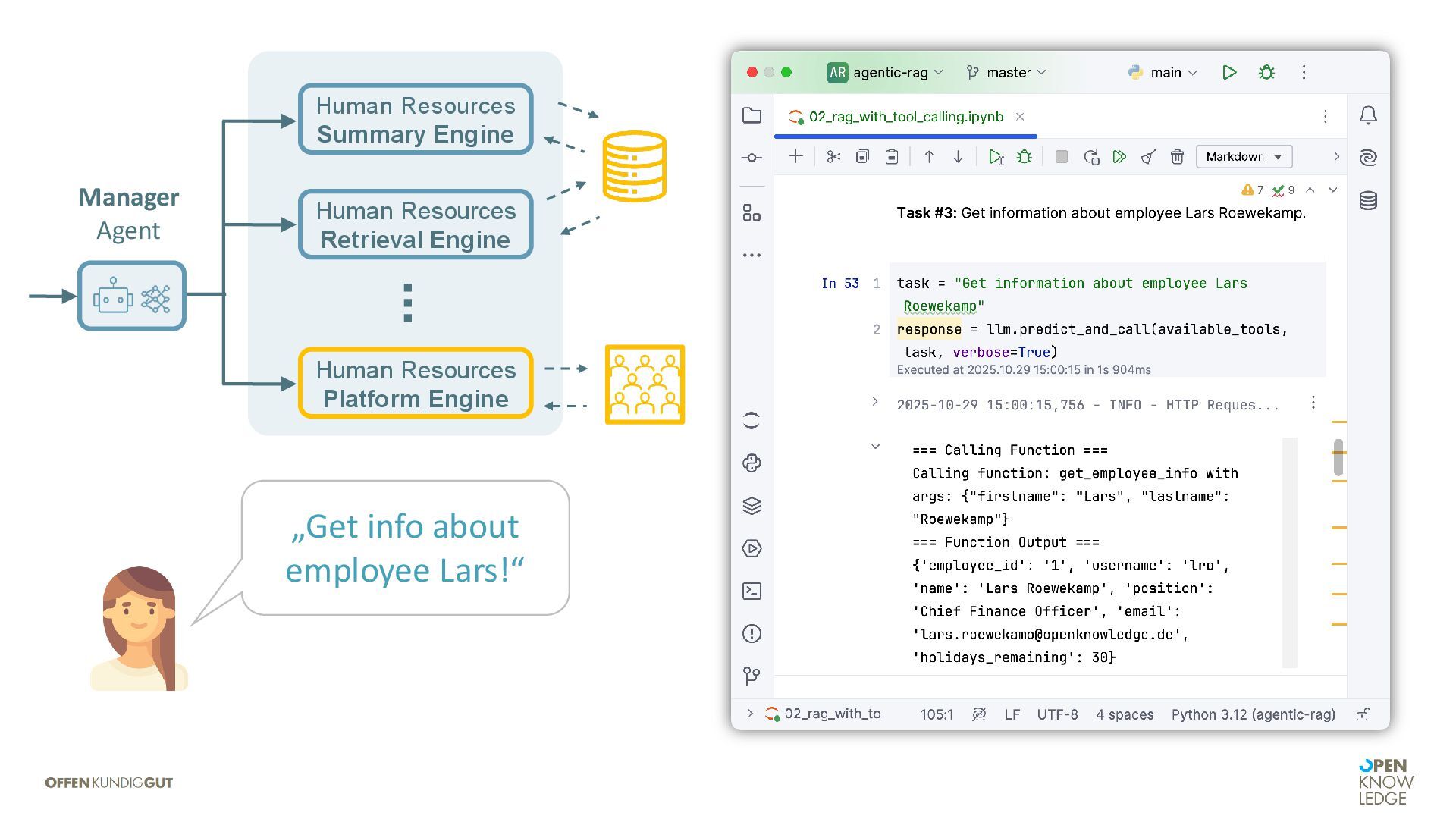Click the Debug main bug icon
This screenshot has width=1456, height=819.
[1266, 72]
